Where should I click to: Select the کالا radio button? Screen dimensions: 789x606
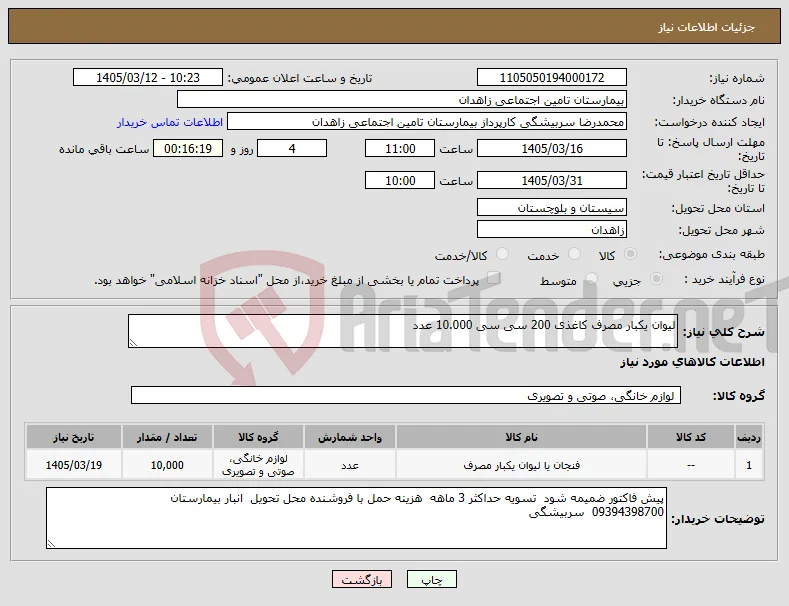[x=630, y=254]
